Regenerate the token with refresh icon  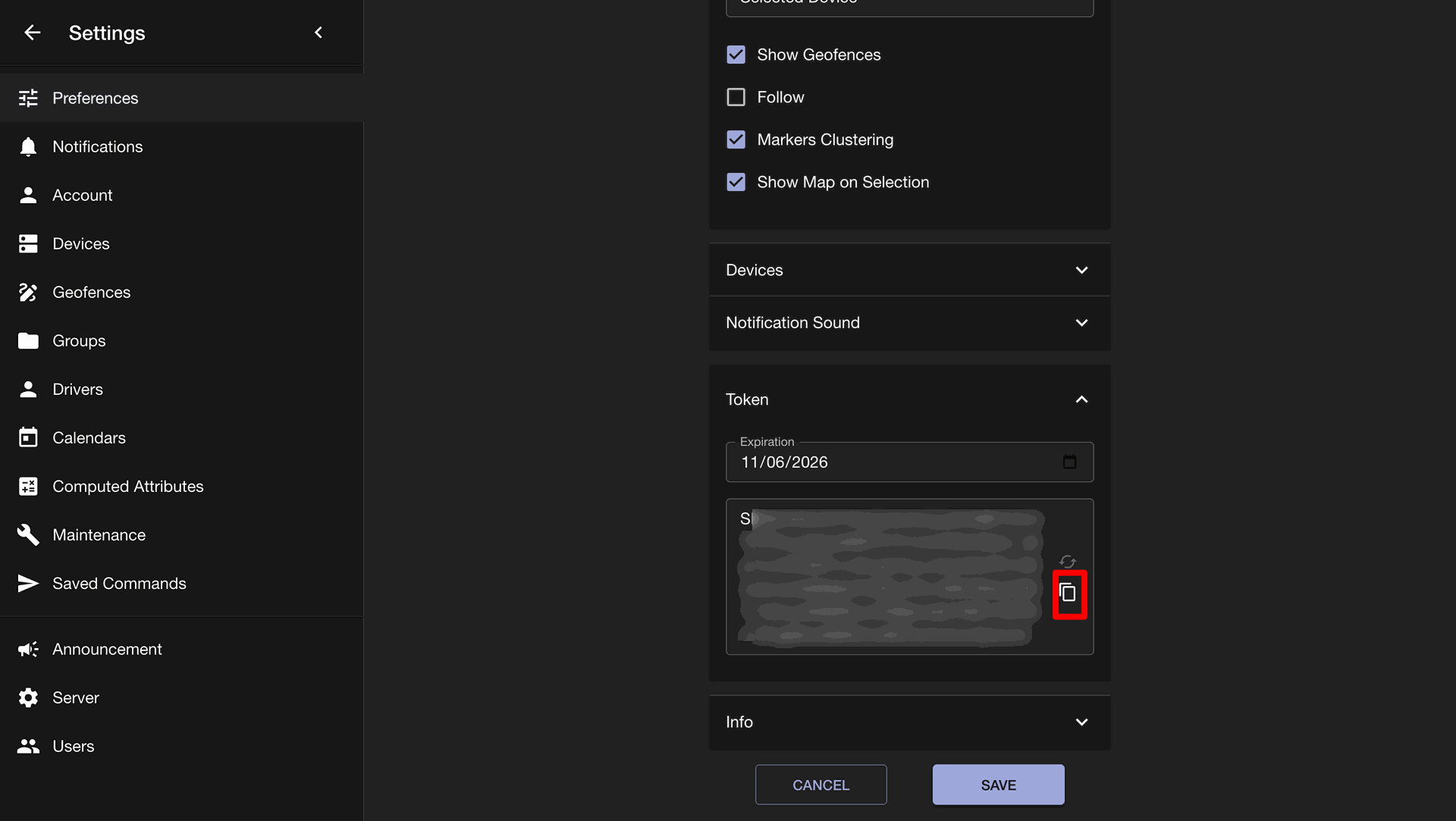tap(1068, 562)
